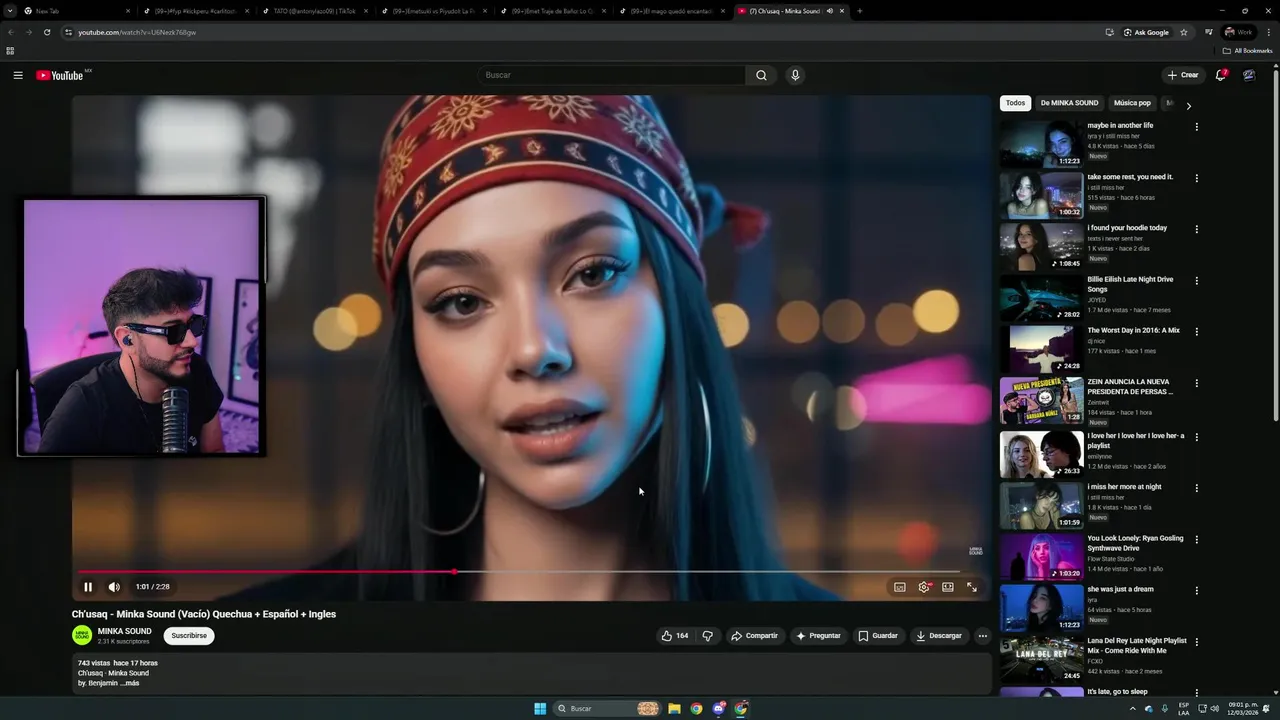Like the video with 164 likes

(675, 636)
